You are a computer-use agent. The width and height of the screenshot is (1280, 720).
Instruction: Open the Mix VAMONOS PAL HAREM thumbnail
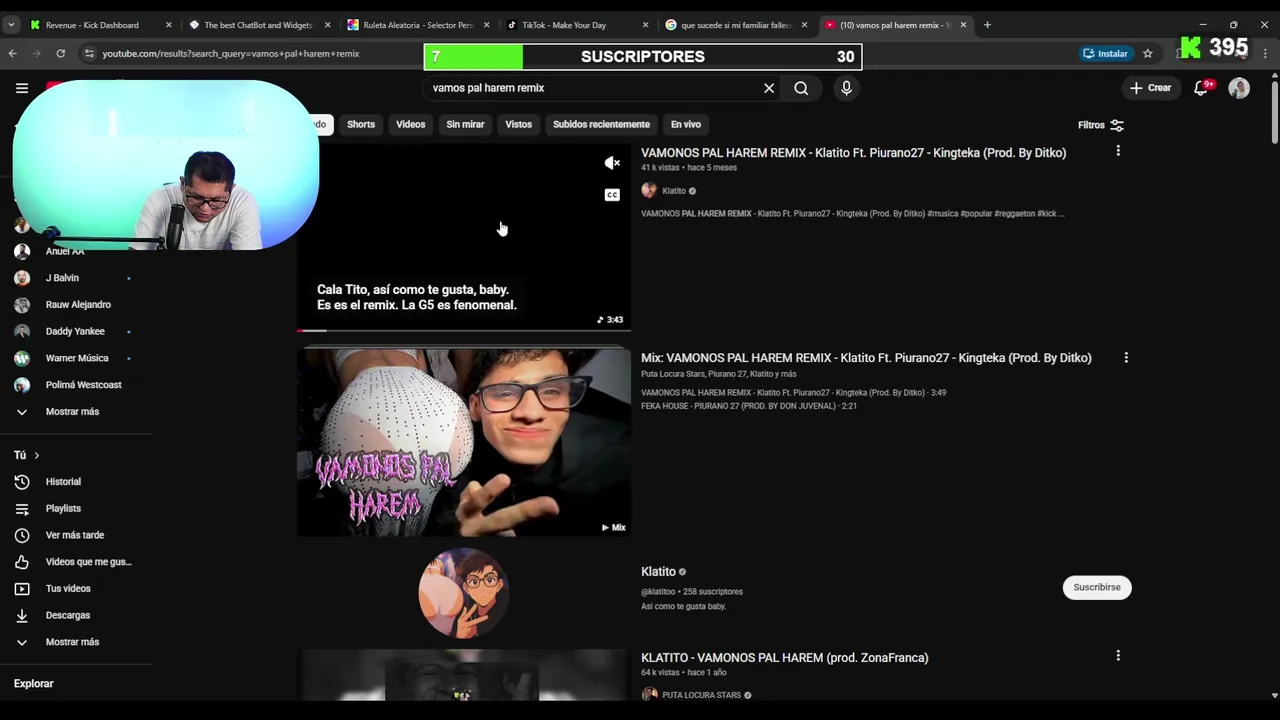click(x=464, y=442)
